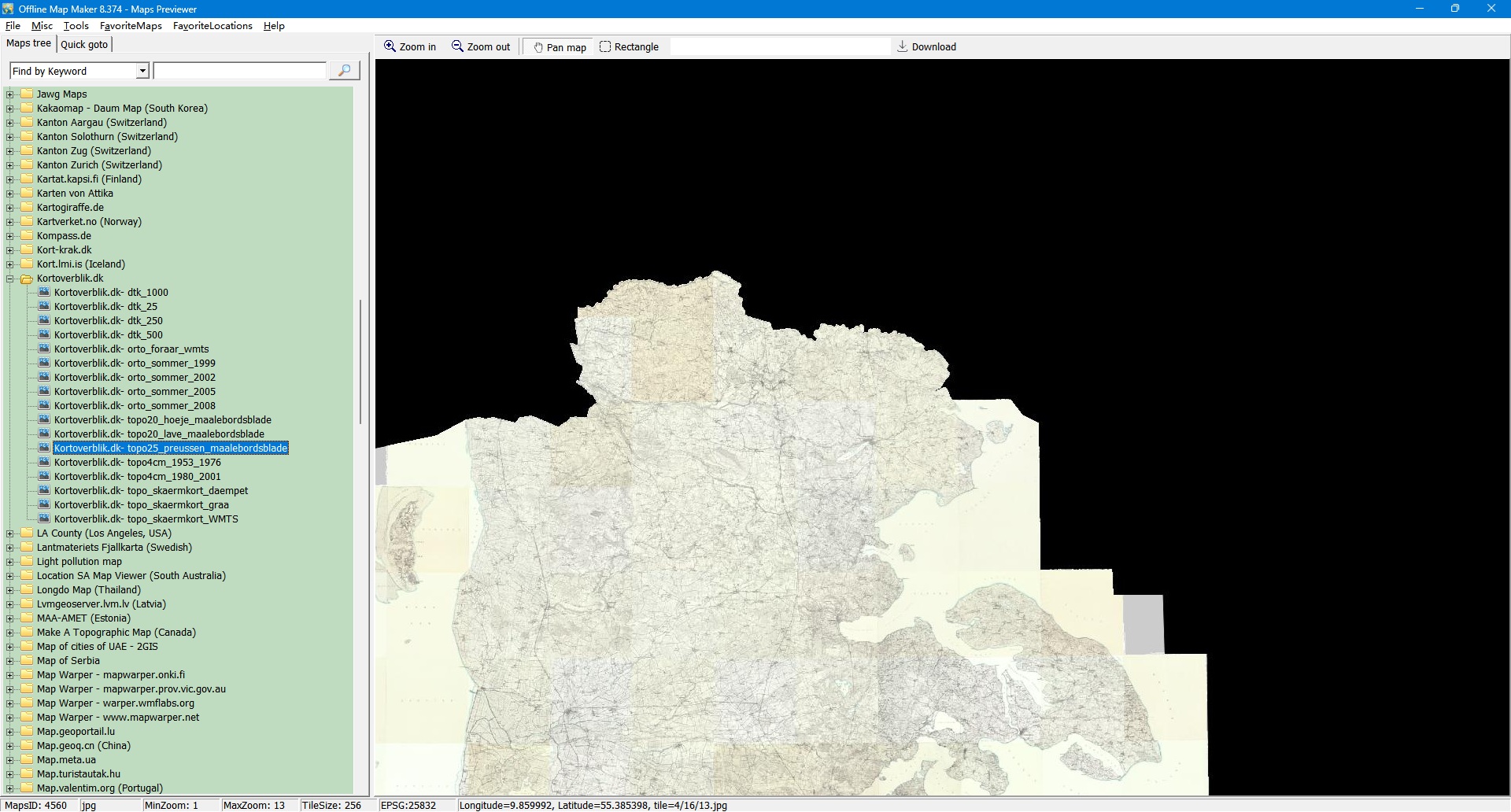Click the maps tree vertical scrollbar

[x=360, y=362]
